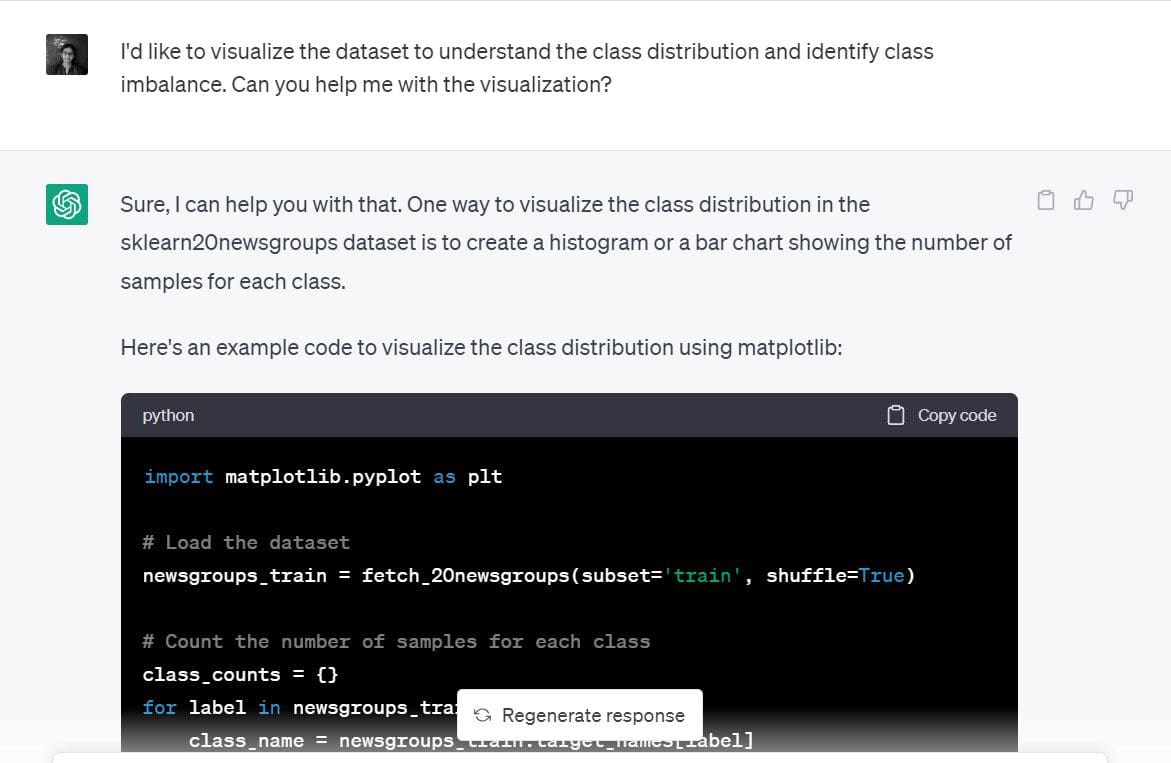Click the 'for label in' code line

pyautogui.click(x=299, y=708)
